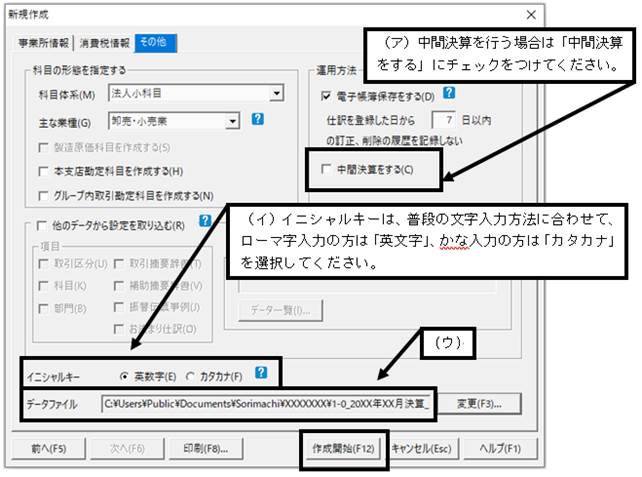The height and width of the screenshot is (477, 642).
Task: Uncheck 電子帳簿保存をする checkbox
Action: click(x=326, y=96)
